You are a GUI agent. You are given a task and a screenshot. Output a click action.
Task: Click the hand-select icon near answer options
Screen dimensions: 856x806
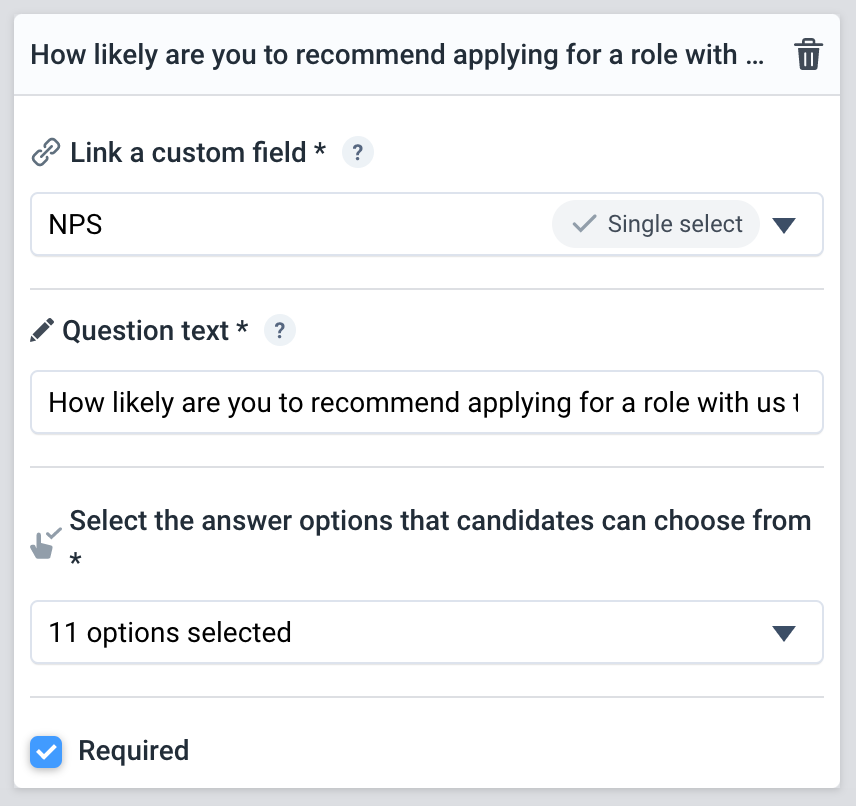(x=45, y=543)
